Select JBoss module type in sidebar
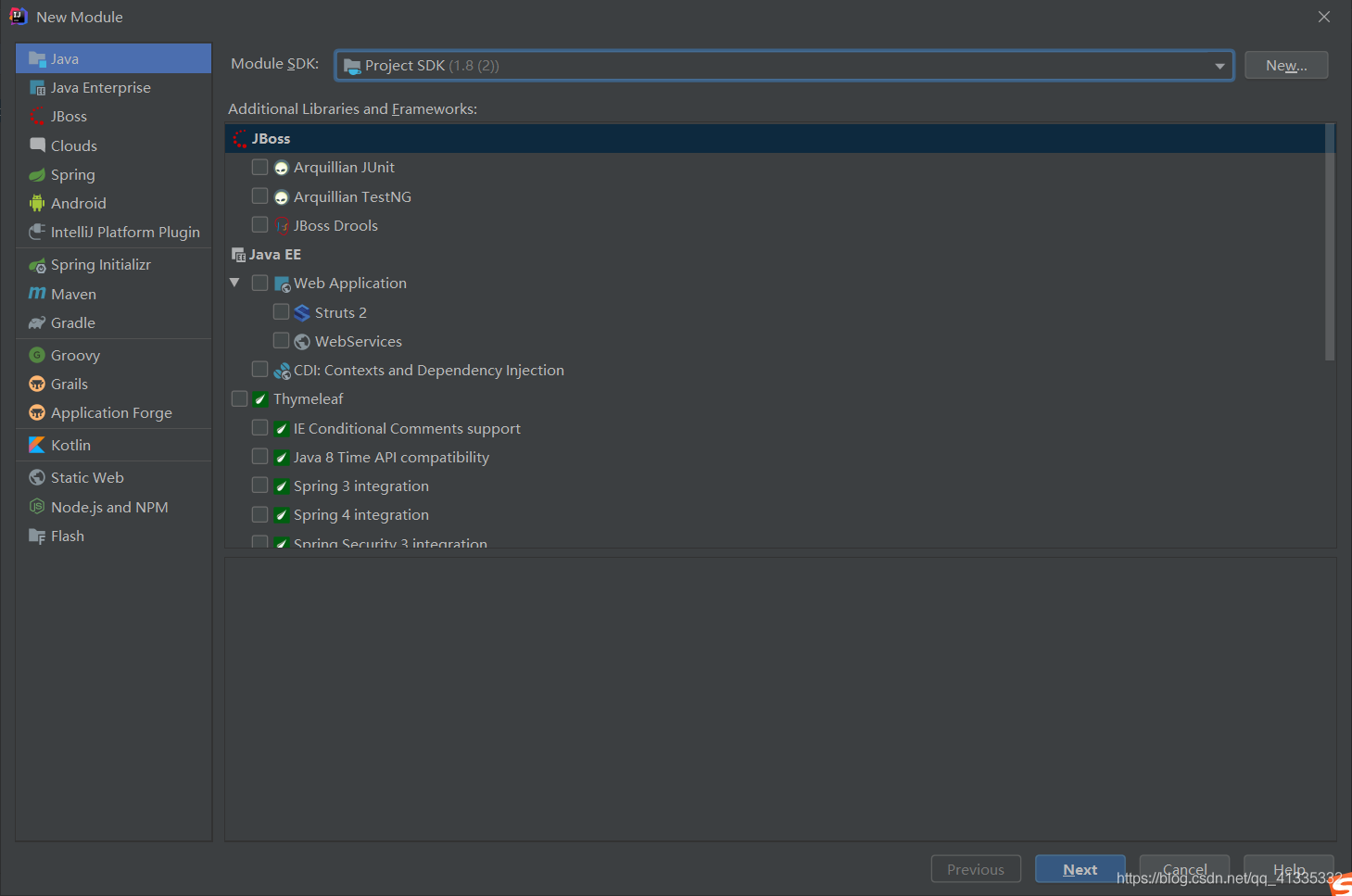1352x896 pixels. click(x=113, y=117)
